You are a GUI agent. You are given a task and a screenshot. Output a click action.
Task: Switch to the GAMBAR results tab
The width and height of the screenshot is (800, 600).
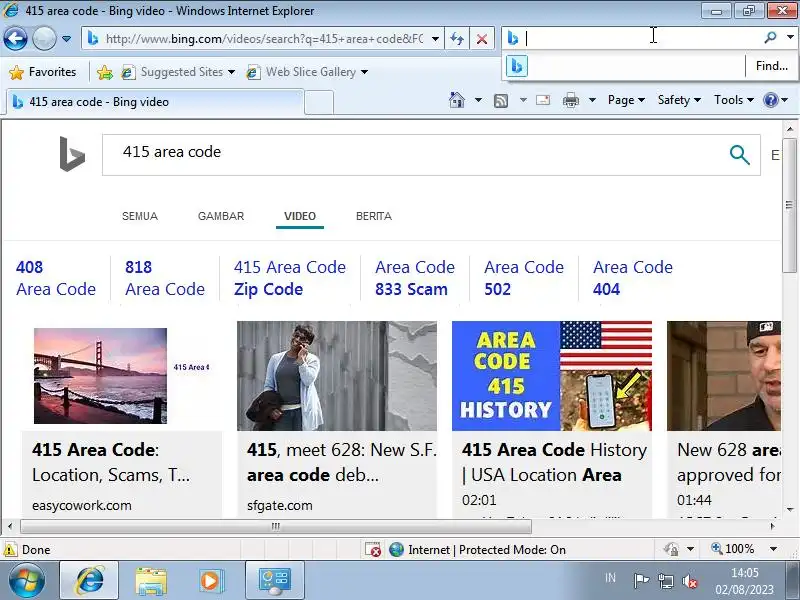coord(221,216)
